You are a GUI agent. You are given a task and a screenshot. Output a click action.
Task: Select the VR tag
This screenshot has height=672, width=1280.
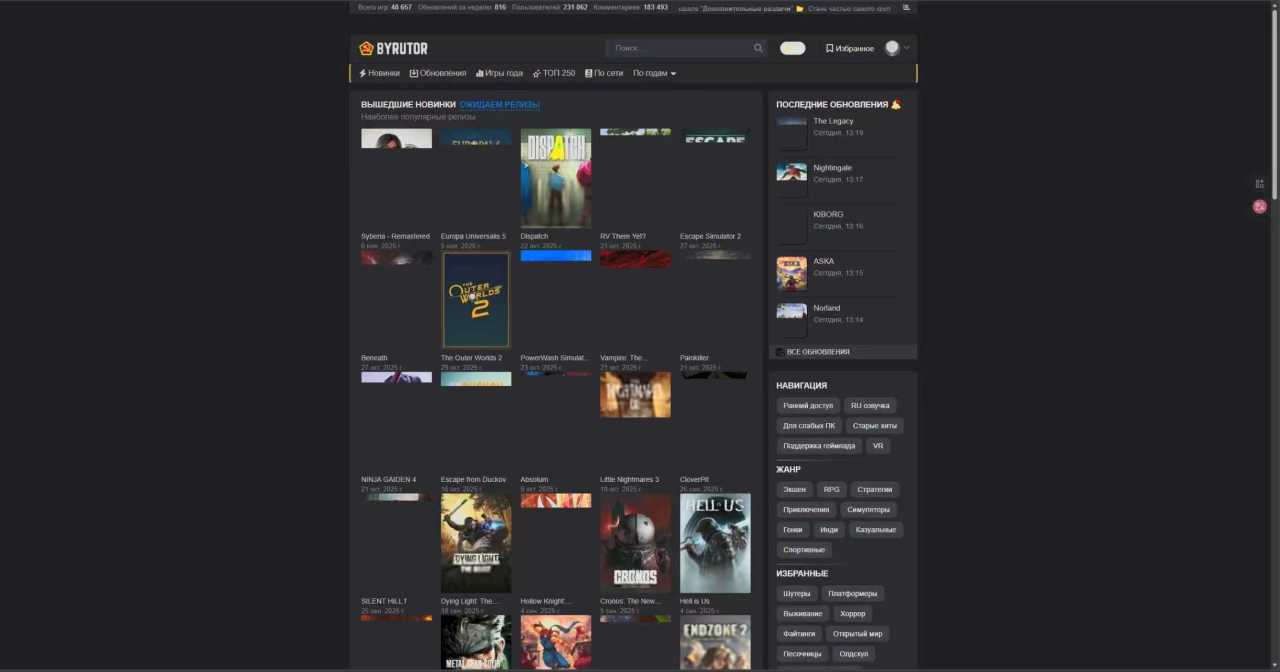pyautogui.click(x=878, y=446)
